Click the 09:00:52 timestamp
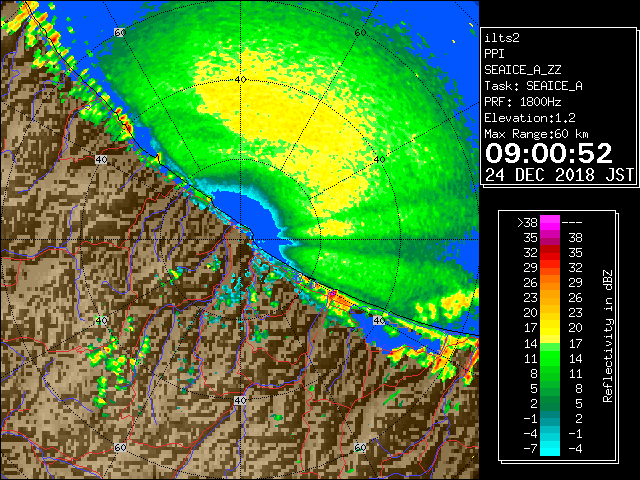 coord(548,153)
